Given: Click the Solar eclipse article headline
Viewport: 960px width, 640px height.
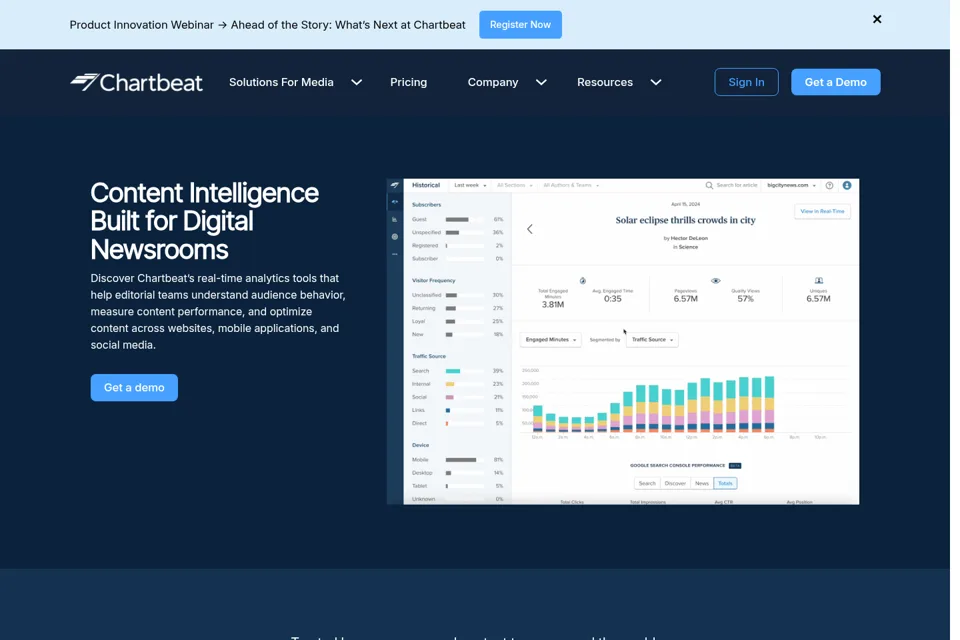Looking at the screenshot, I should 685,220.
